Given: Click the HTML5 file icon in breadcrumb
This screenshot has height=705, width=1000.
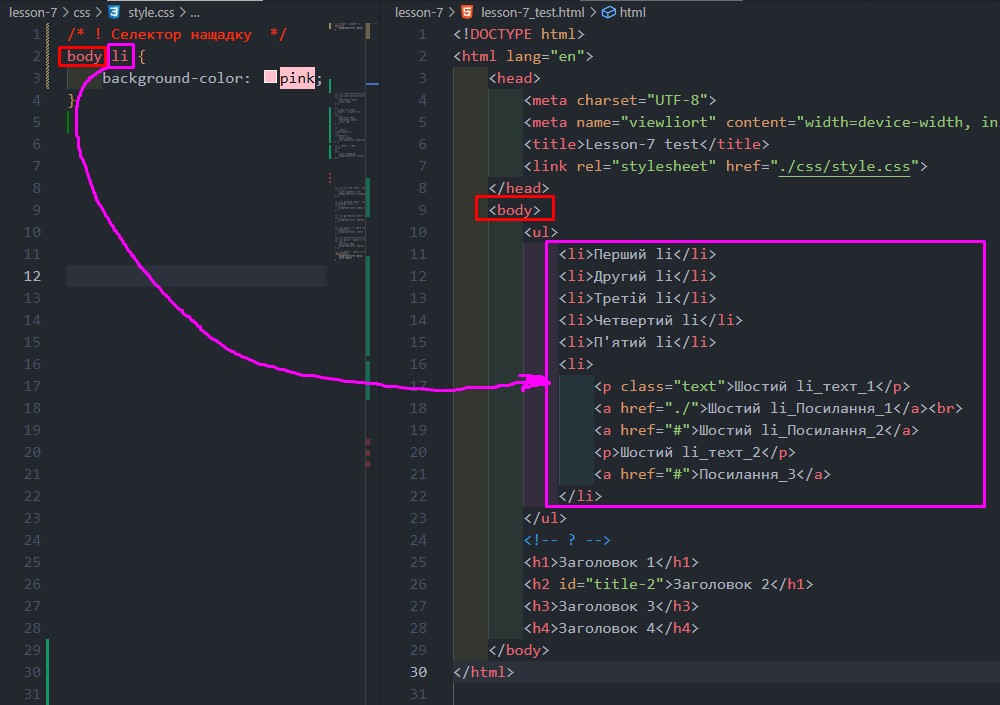Looking at the screenshot, I should (467, 12).
